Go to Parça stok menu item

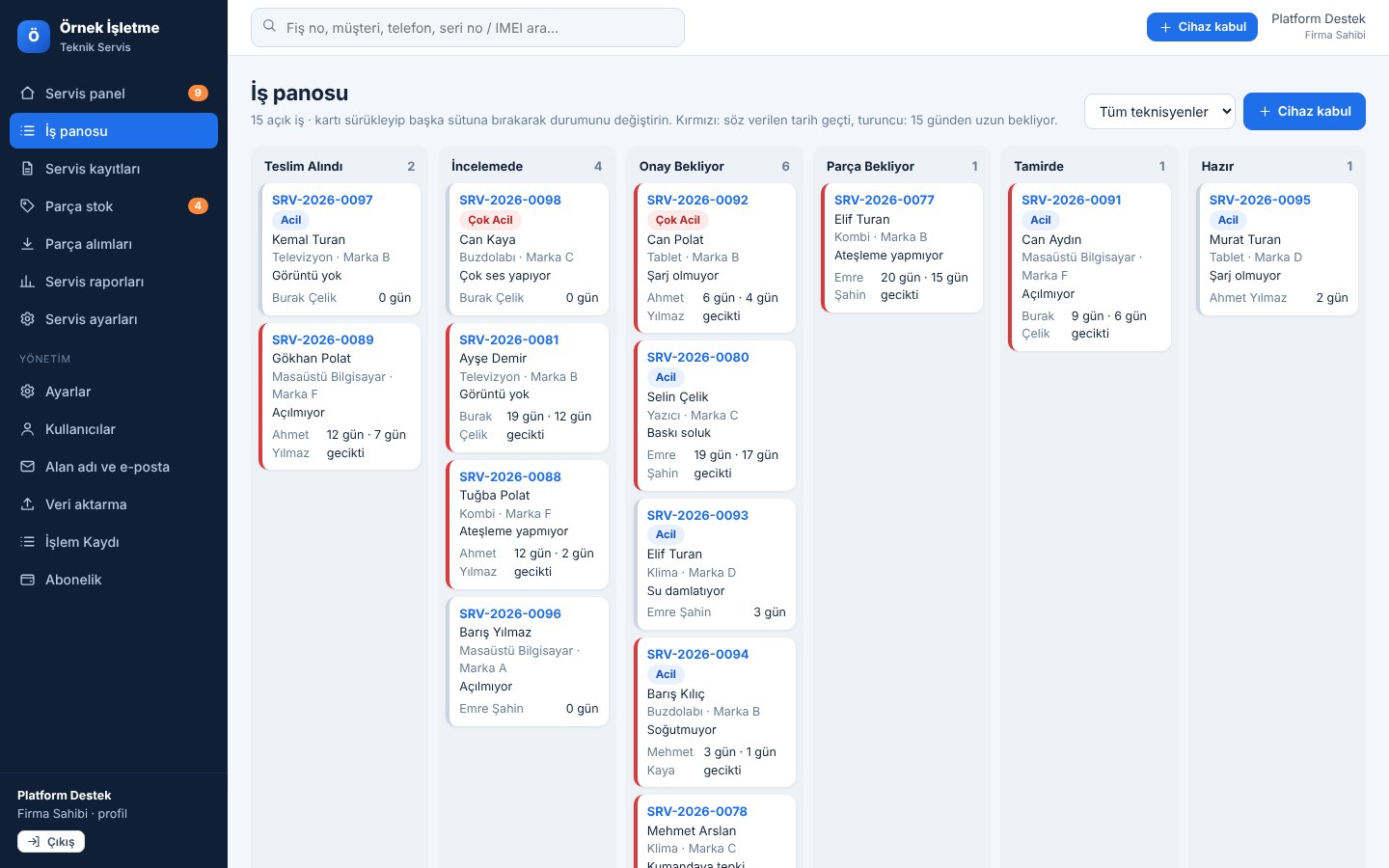114,206
